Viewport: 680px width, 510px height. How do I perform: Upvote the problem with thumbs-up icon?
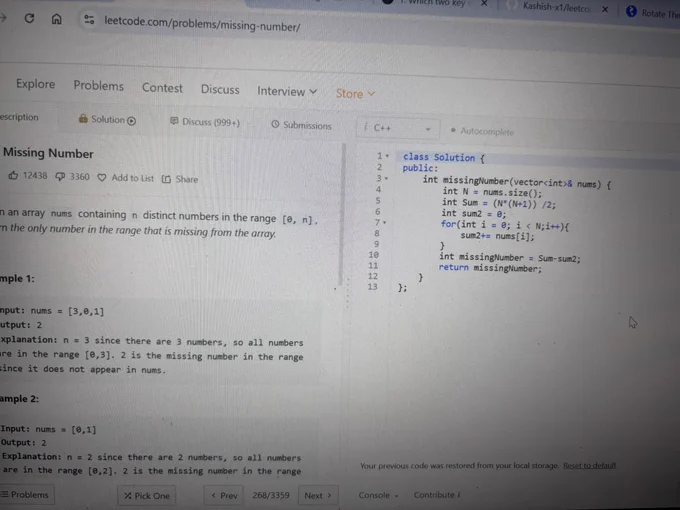(x=13, y=175)
